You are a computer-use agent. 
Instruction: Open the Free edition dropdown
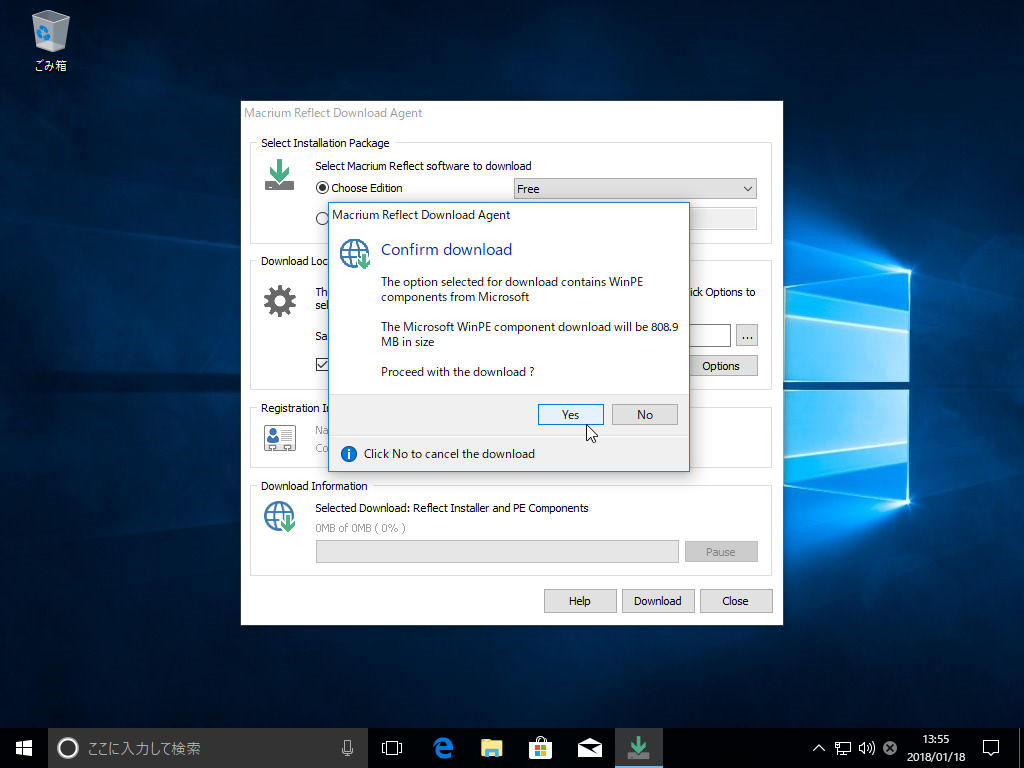click(x=635, y=189)
